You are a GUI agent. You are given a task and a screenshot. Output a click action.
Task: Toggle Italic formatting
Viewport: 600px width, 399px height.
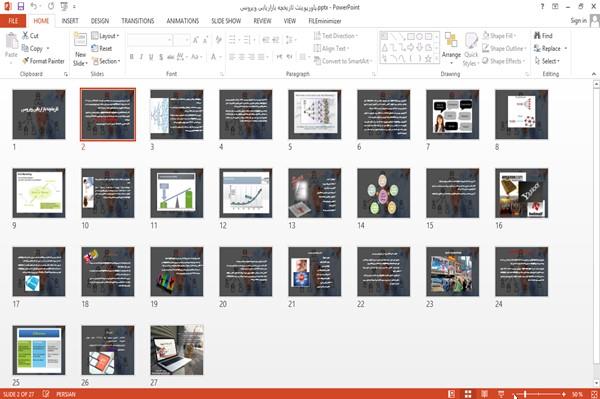click(141, 57)
